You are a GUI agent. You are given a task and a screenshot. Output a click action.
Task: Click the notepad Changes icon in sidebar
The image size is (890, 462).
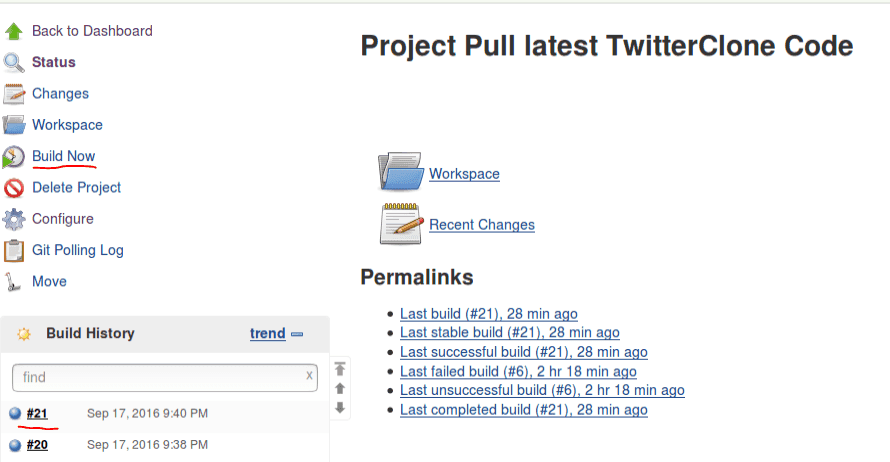click(x=14, y=94)
